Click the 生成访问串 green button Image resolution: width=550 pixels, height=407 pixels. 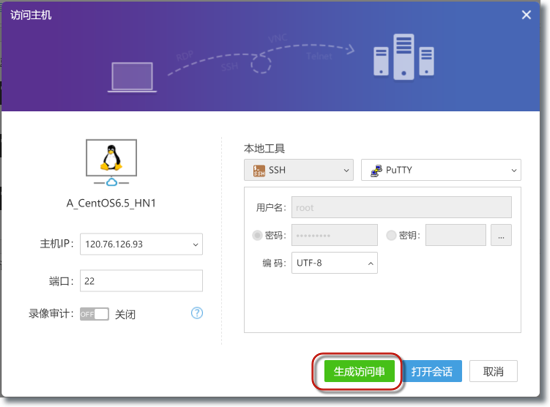pyautogui.click(x=359, y=371)
